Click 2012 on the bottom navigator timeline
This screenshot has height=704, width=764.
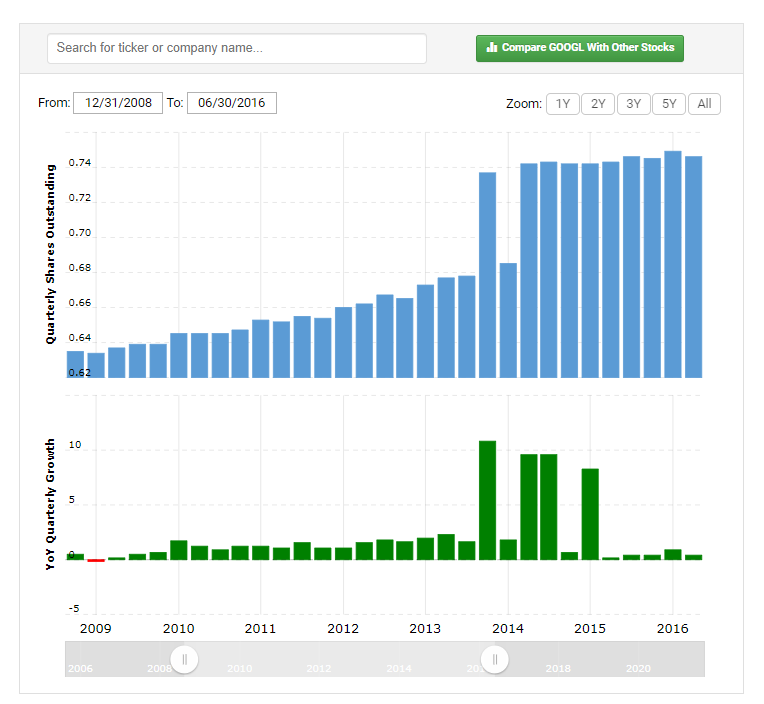click(318, 668)
